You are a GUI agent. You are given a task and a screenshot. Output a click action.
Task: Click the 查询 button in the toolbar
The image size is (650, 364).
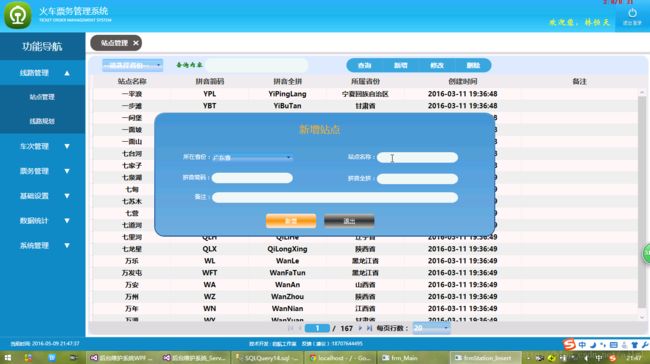click(x=364, y=65)
